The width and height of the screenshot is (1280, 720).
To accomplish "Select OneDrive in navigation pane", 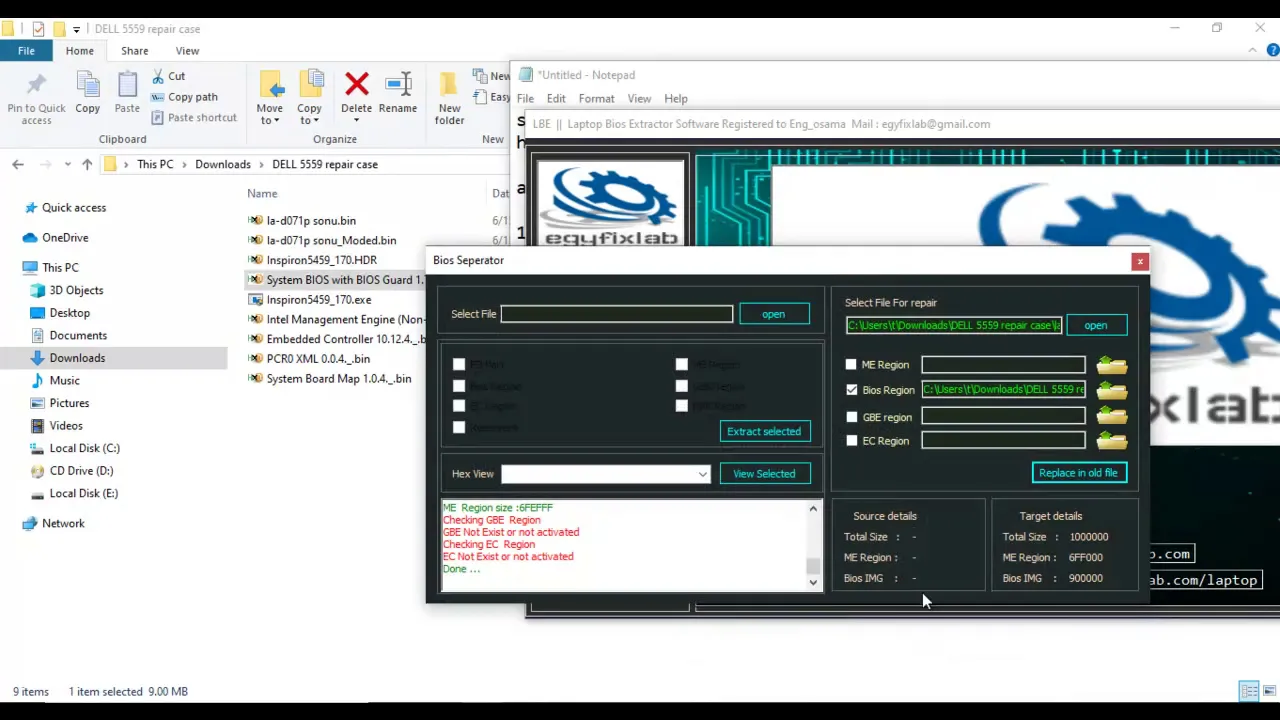I will [65, 237].
